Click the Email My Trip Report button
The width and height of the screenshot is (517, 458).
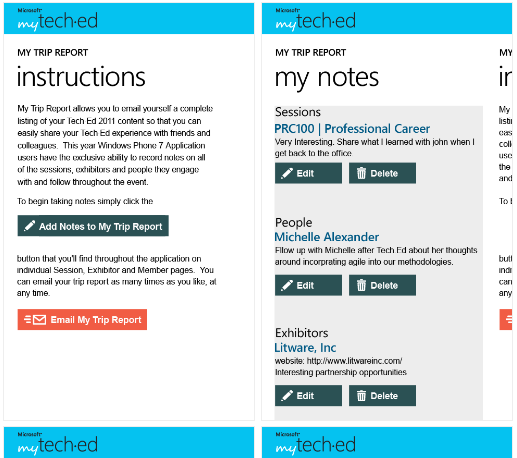(x=82, y=320)
